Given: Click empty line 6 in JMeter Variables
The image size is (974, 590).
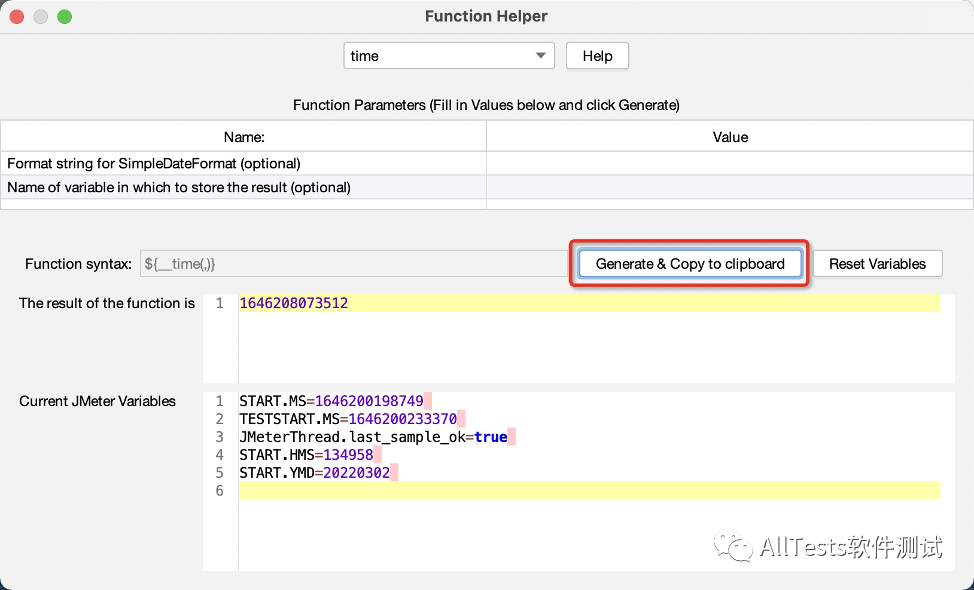Looking at the screenshot, I should tap(589, 491).
